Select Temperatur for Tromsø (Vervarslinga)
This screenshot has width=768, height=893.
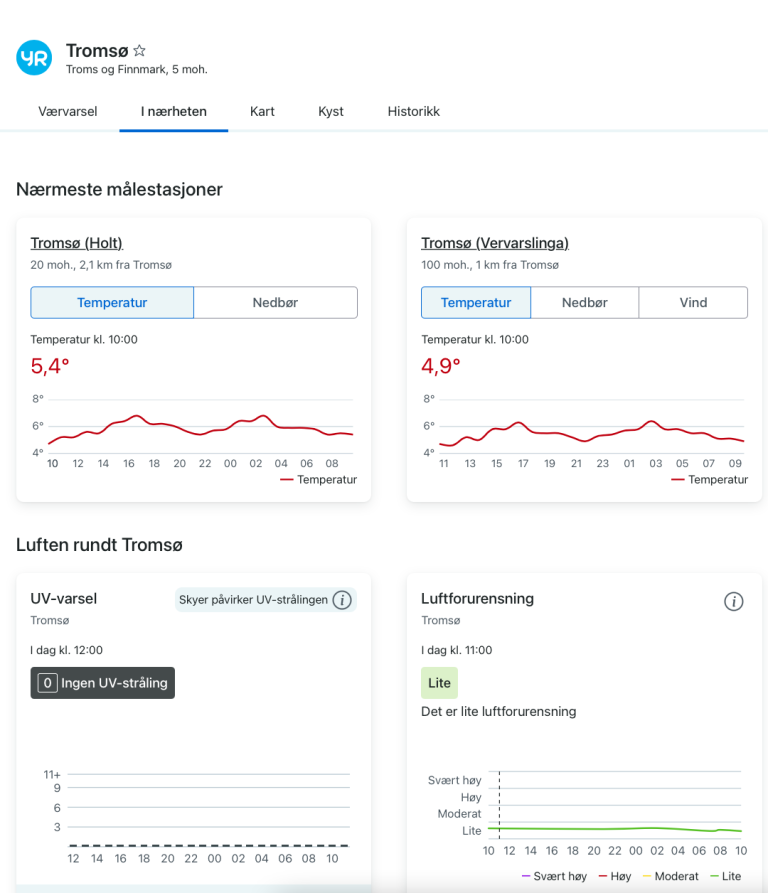coord(476,302)
